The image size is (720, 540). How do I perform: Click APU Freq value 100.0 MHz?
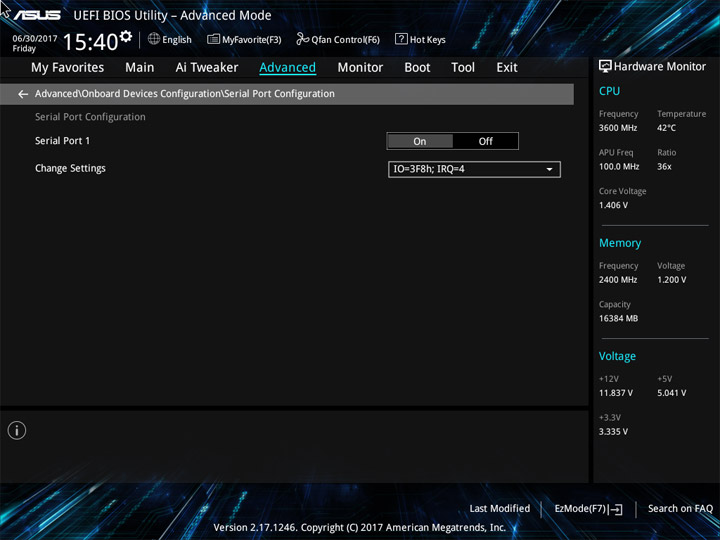(x=619, y=166)
